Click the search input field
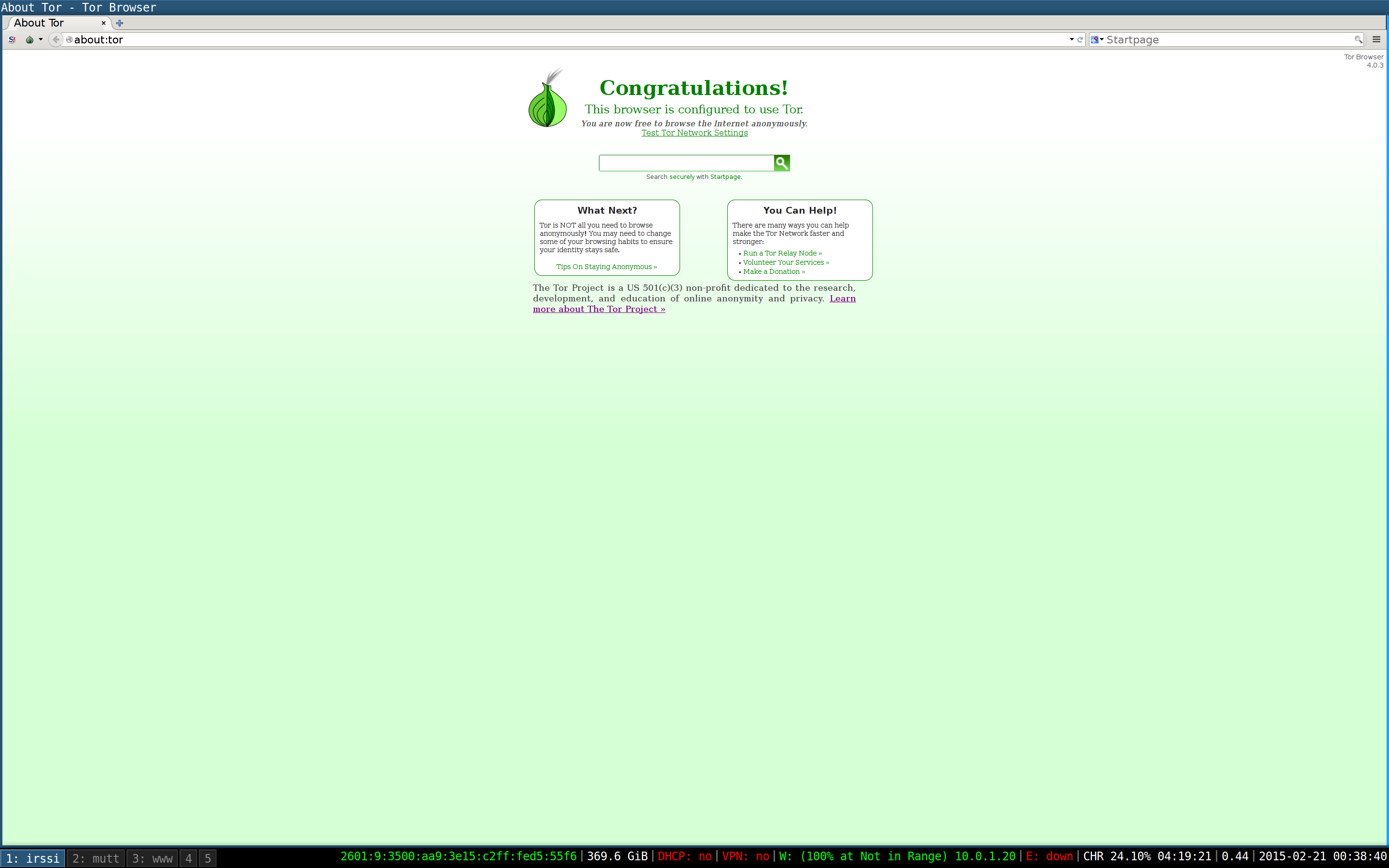The image size is (1389, 868). pos(685,162)
